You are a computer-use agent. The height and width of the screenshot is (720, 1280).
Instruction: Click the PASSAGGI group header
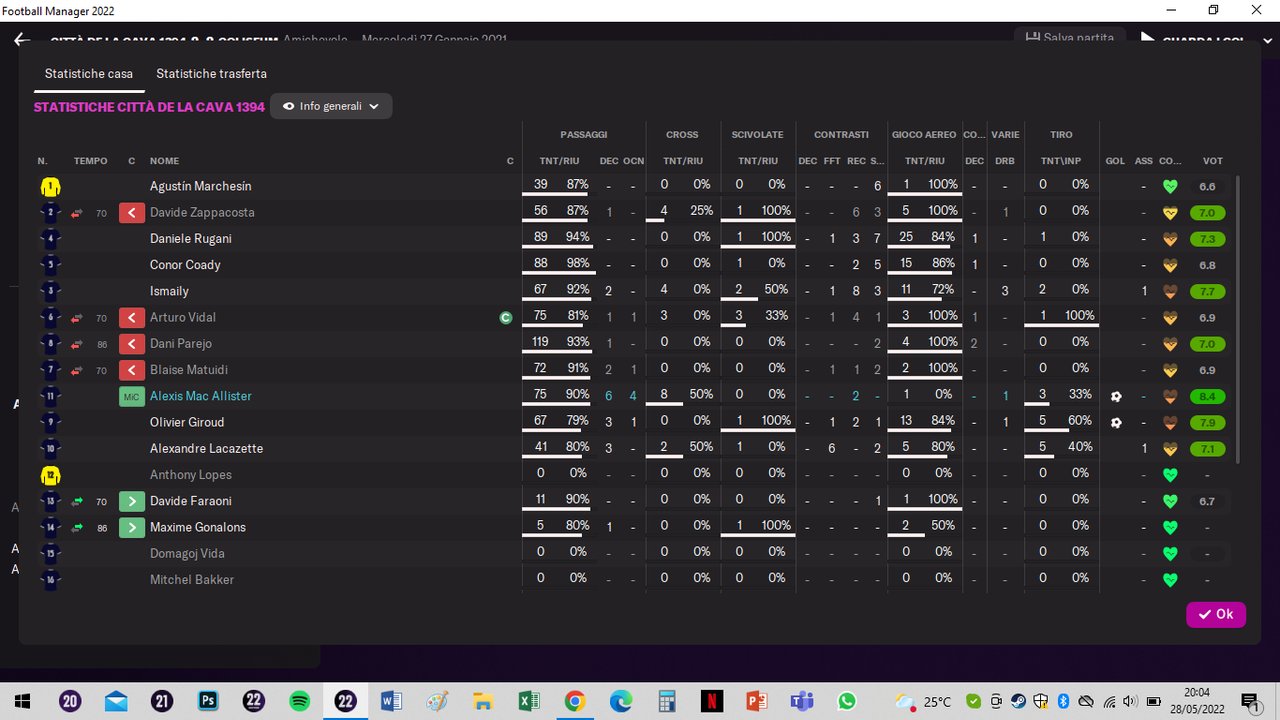(x=584, y=135)
